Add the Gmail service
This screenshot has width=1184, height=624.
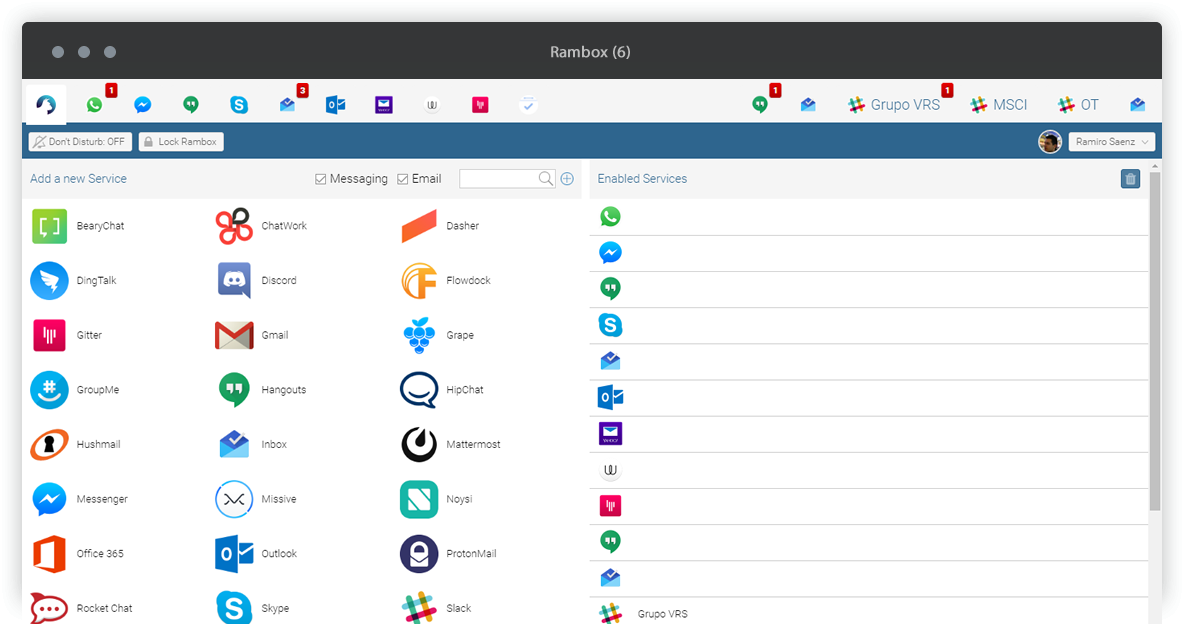tap(252, 335)
